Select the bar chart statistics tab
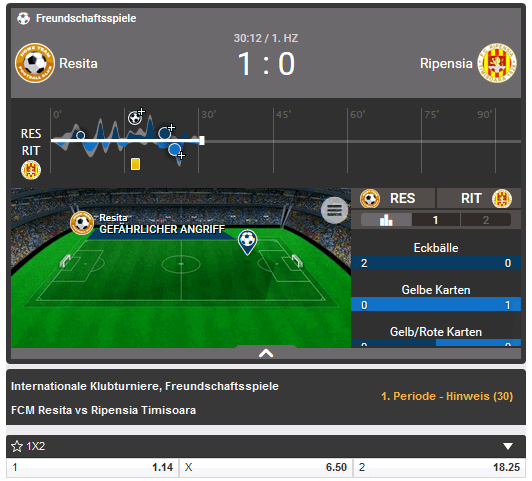Image resolution: width=532 pixels, height=481 pixels. [386, 220]
